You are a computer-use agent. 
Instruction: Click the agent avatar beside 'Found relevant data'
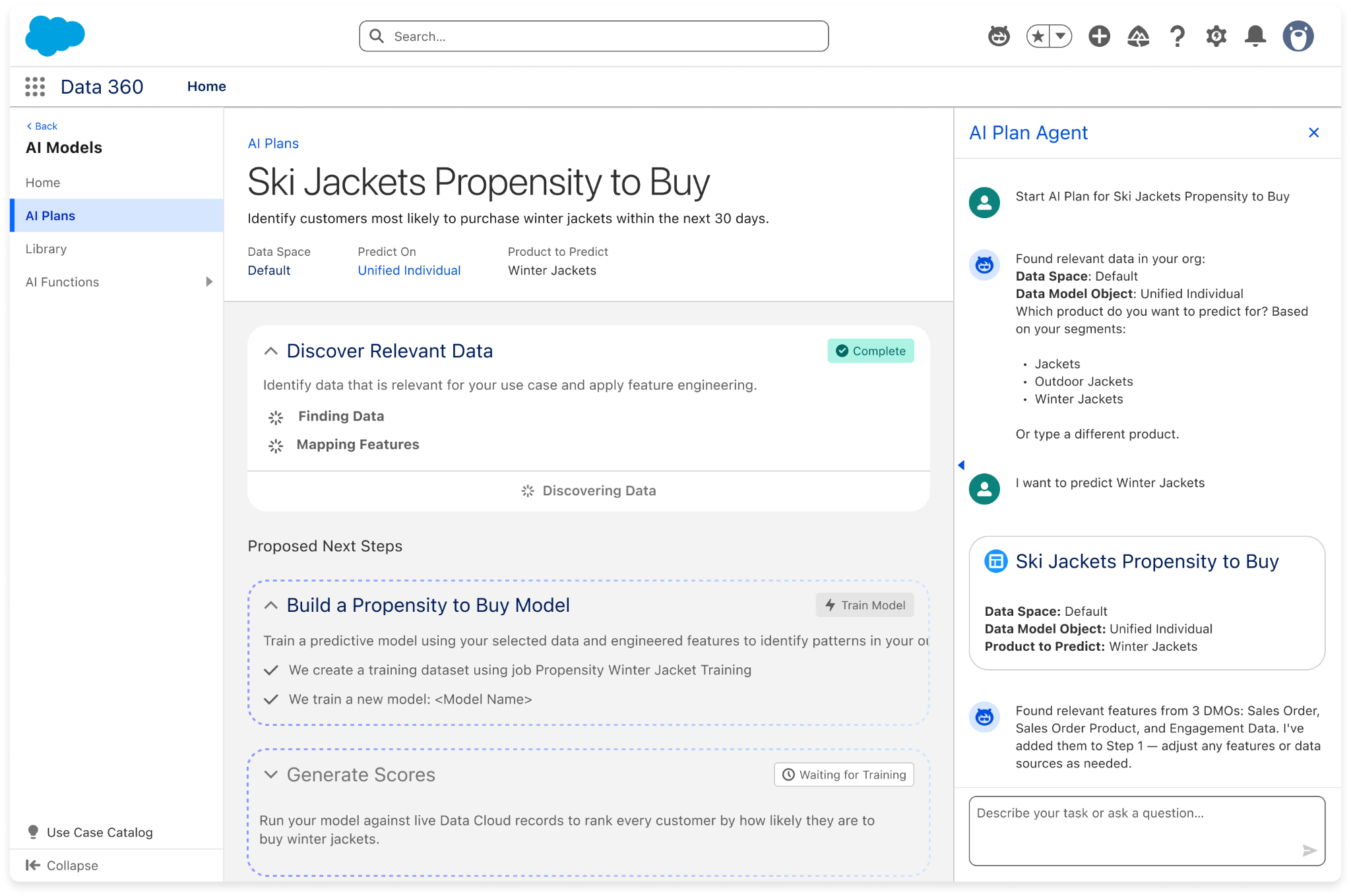pos(984,265)
